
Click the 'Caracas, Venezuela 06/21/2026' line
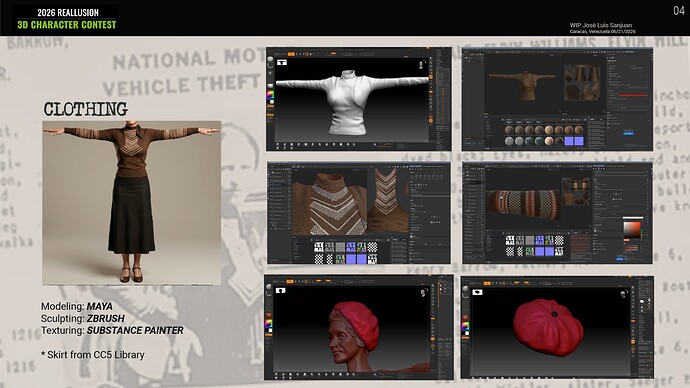pyautogui.click(x=602, y=31)
